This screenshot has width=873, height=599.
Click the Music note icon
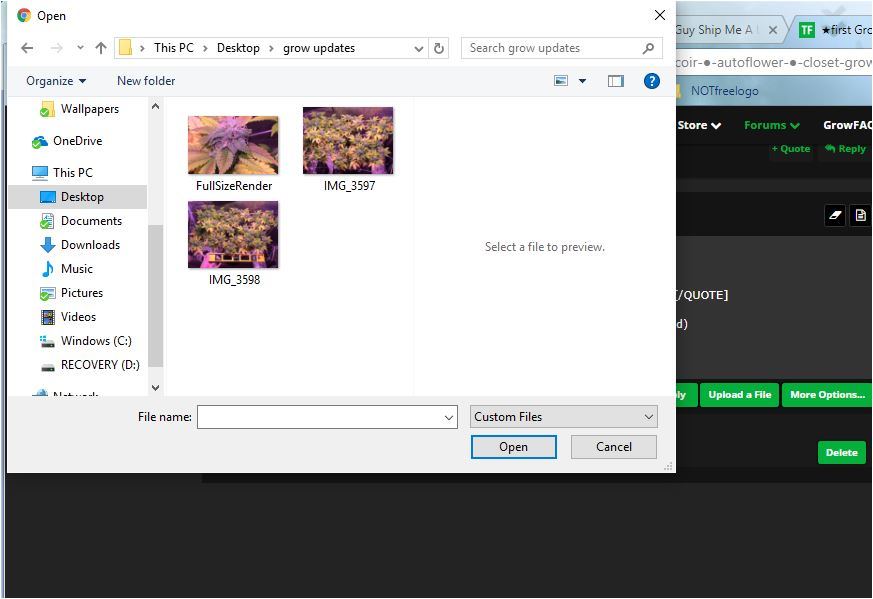pyautogui.click(x=48, y=269)
